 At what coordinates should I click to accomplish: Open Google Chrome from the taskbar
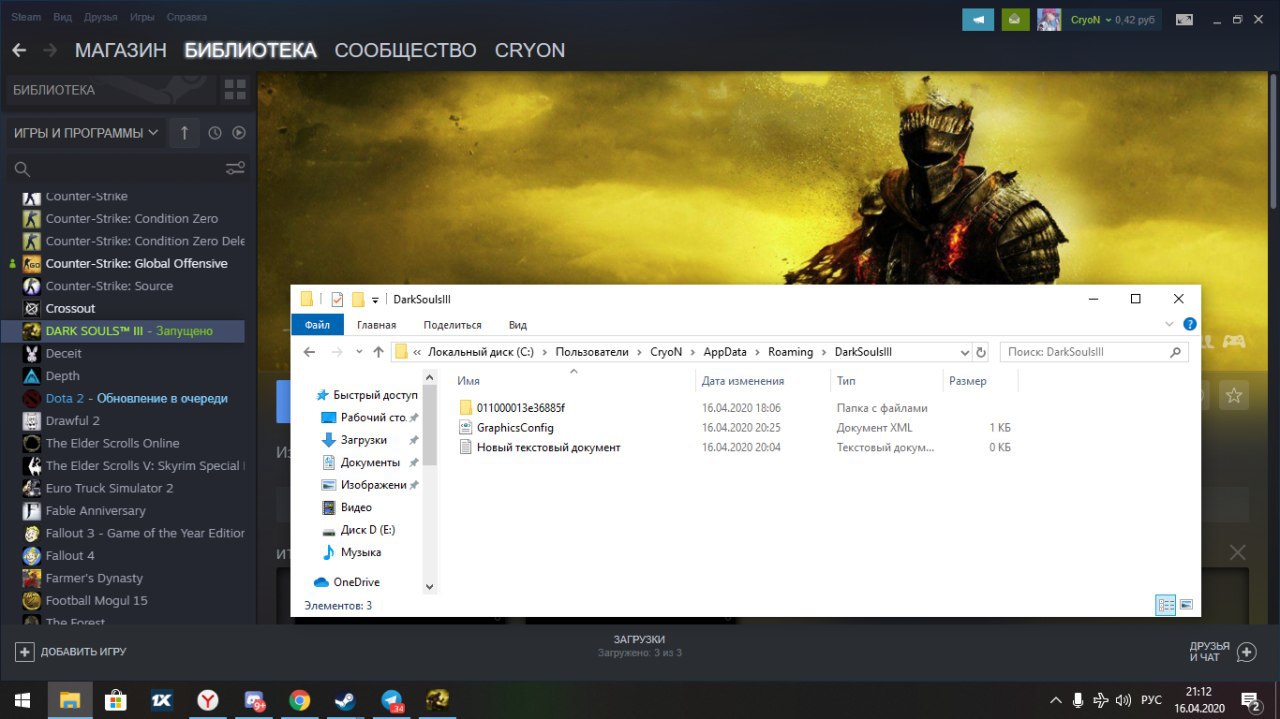(299, 700)
